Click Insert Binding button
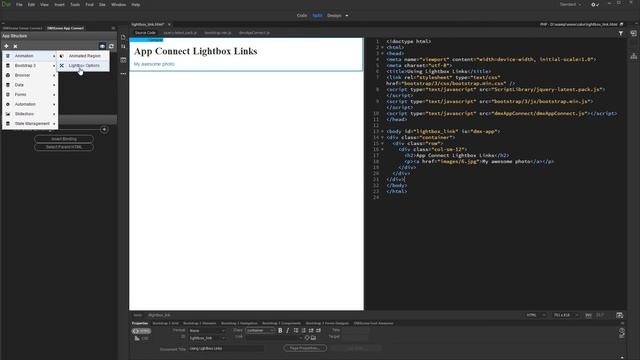The height and width of the screenshot is (360, 640). click(64, 139)
